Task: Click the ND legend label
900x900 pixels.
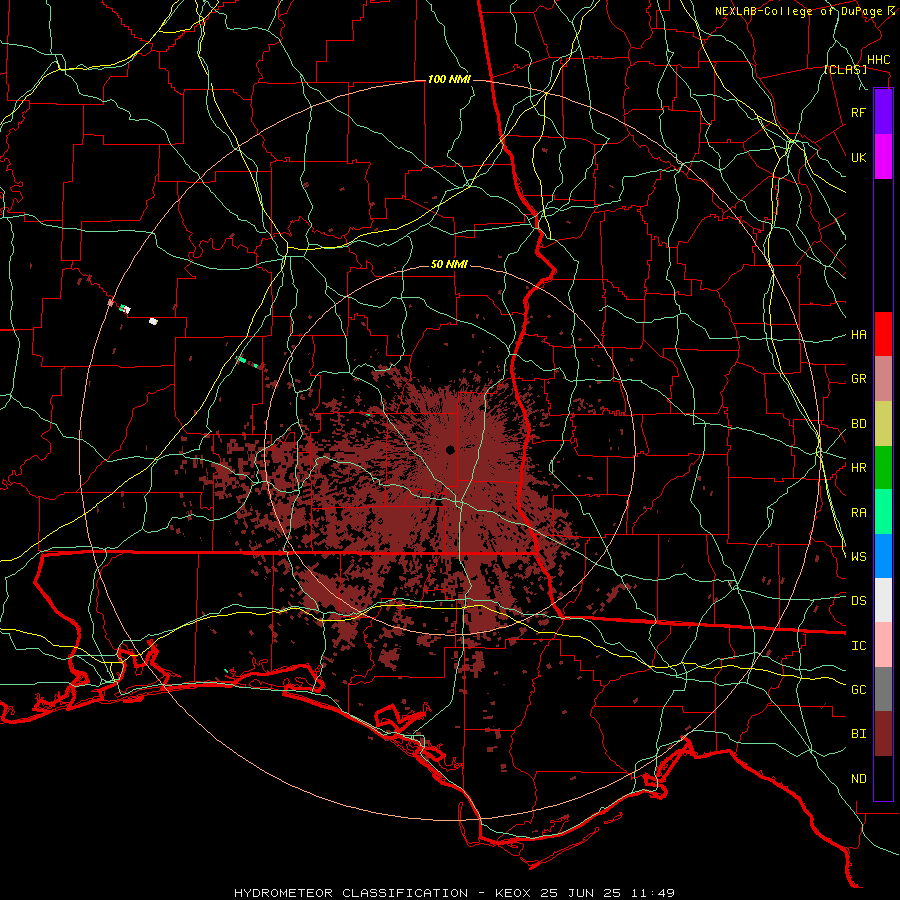Action: pyautogui.click(x=859, y=779)
